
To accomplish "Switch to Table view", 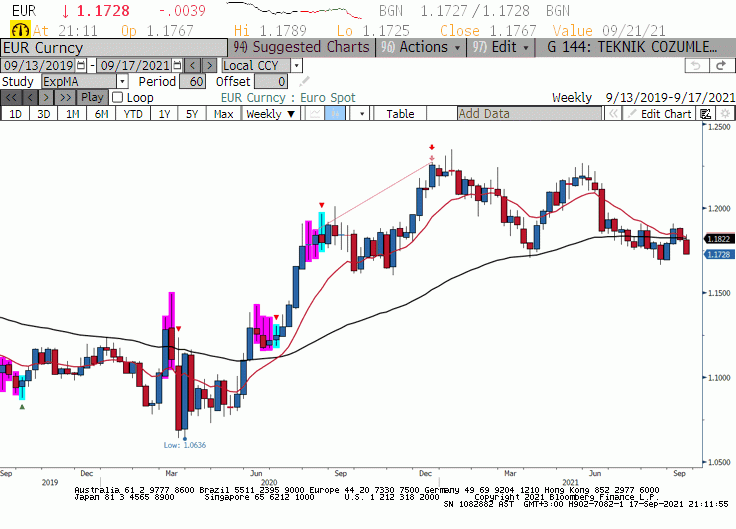I will click(400, 114).
